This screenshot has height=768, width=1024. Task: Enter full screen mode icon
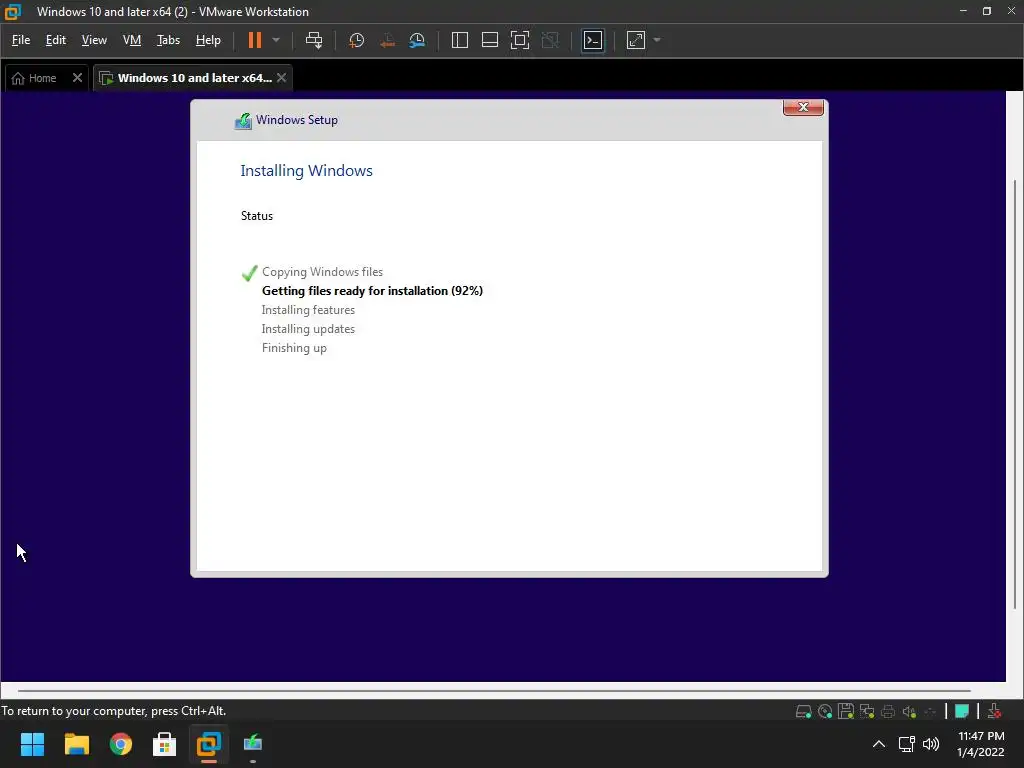pos(520,40)
